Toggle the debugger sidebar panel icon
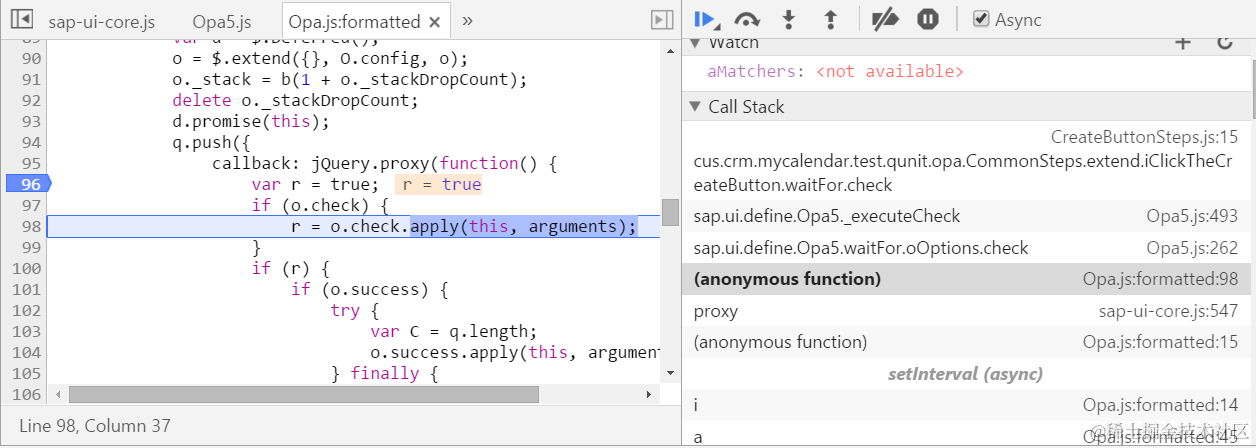This screenshot has width=1256, height=448. click(661, 20)
